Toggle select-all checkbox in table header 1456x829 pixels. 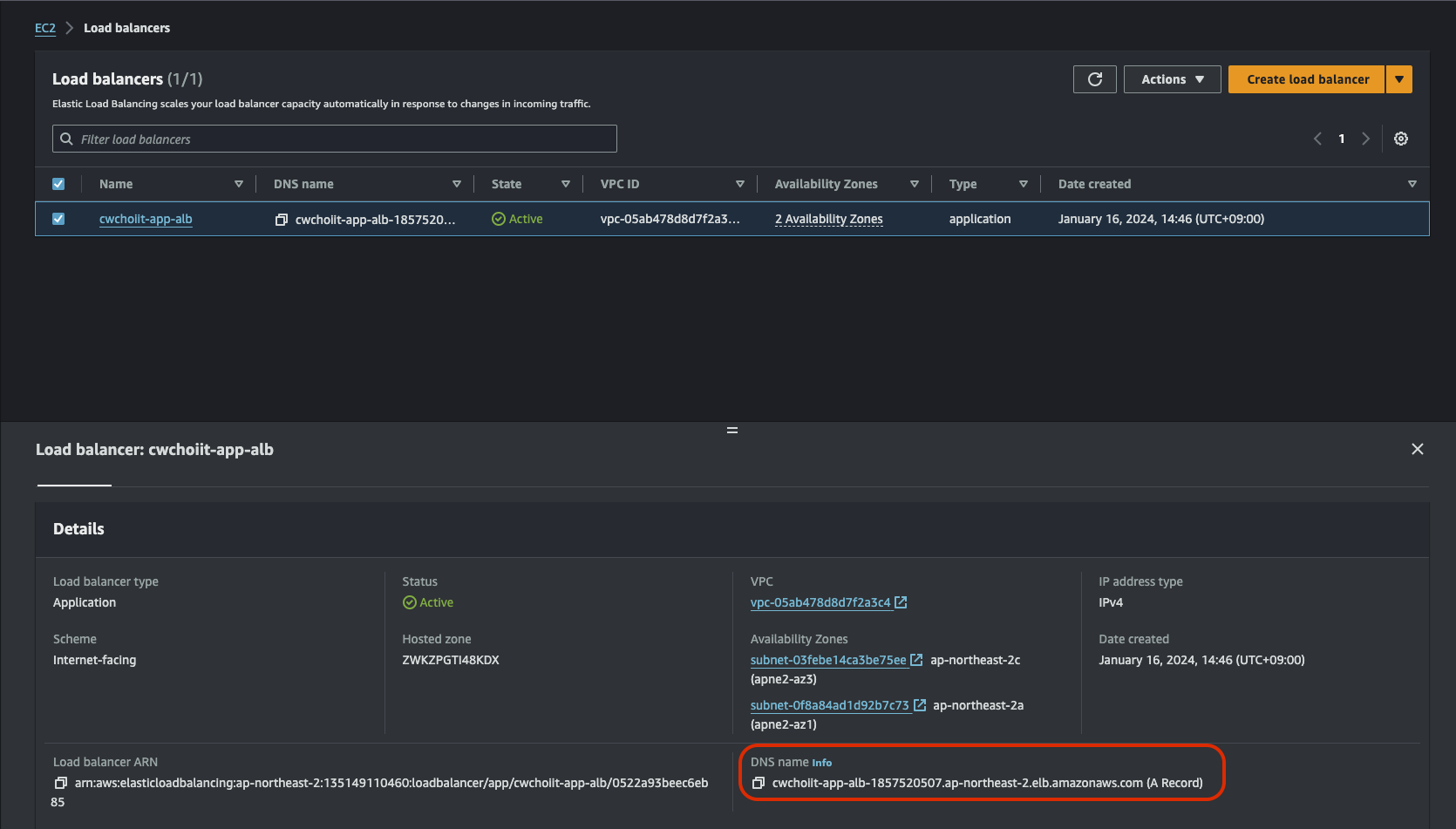tap(58, 184)
